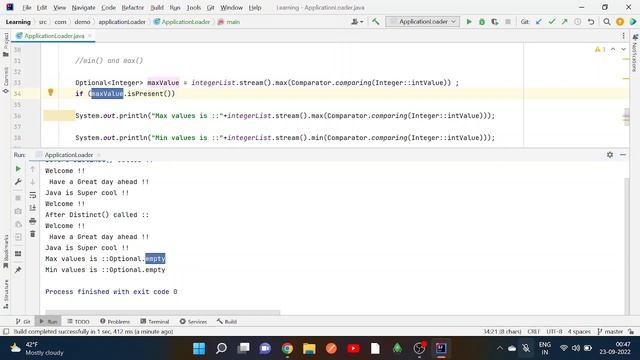Rerun ApplicationLoader in Run panel
The image size is (640, 360).
click(18, 169)
